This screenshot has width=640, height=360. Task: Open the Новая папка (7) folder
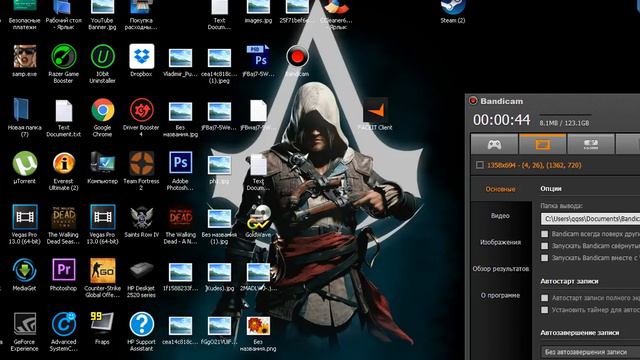tap(24, 118)
